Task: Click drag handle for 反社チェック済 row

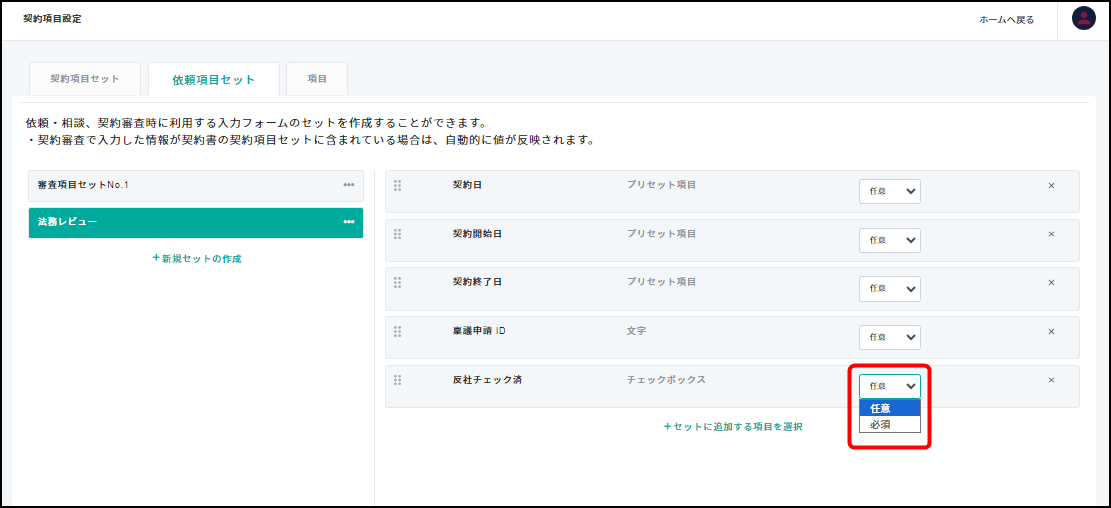Action: tap(397, 380)
